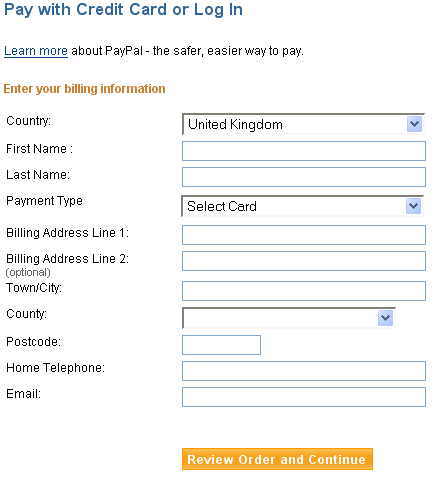Click into Billing Address Line 1 field

pyautogui.click(x=304, y=235)
